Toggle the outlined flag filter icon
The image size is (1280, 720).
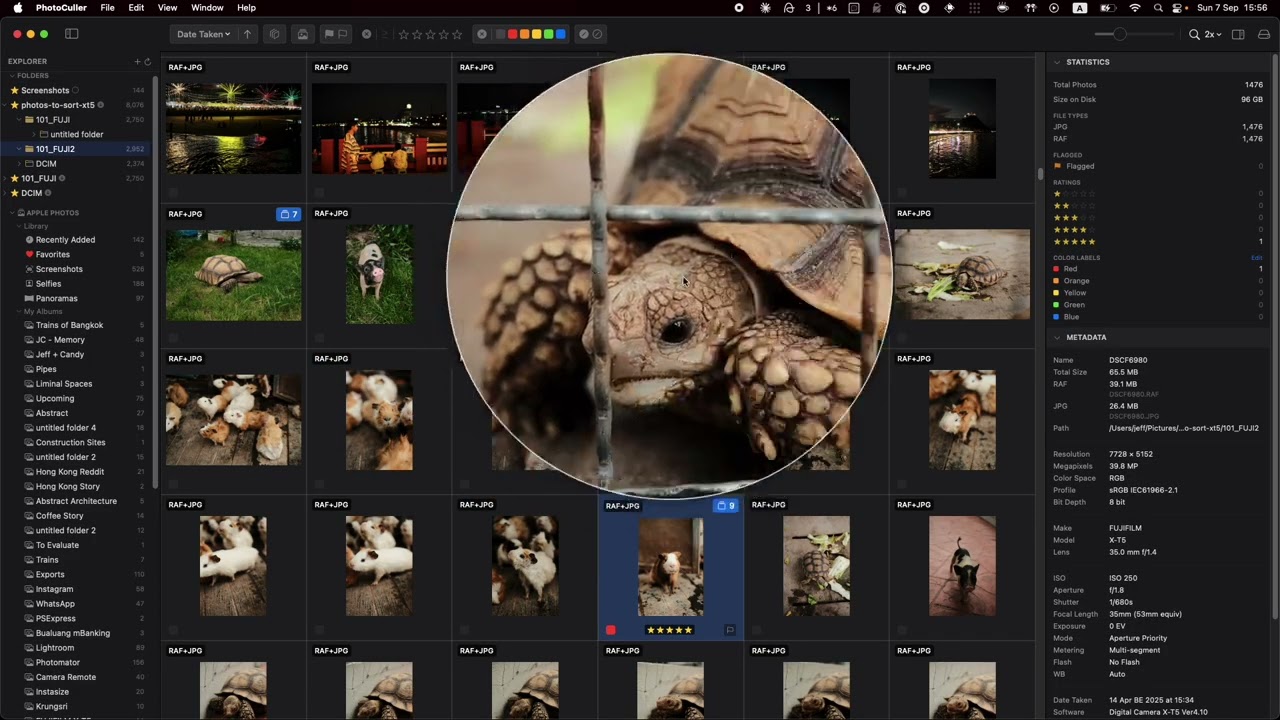(x=342, y=34)
